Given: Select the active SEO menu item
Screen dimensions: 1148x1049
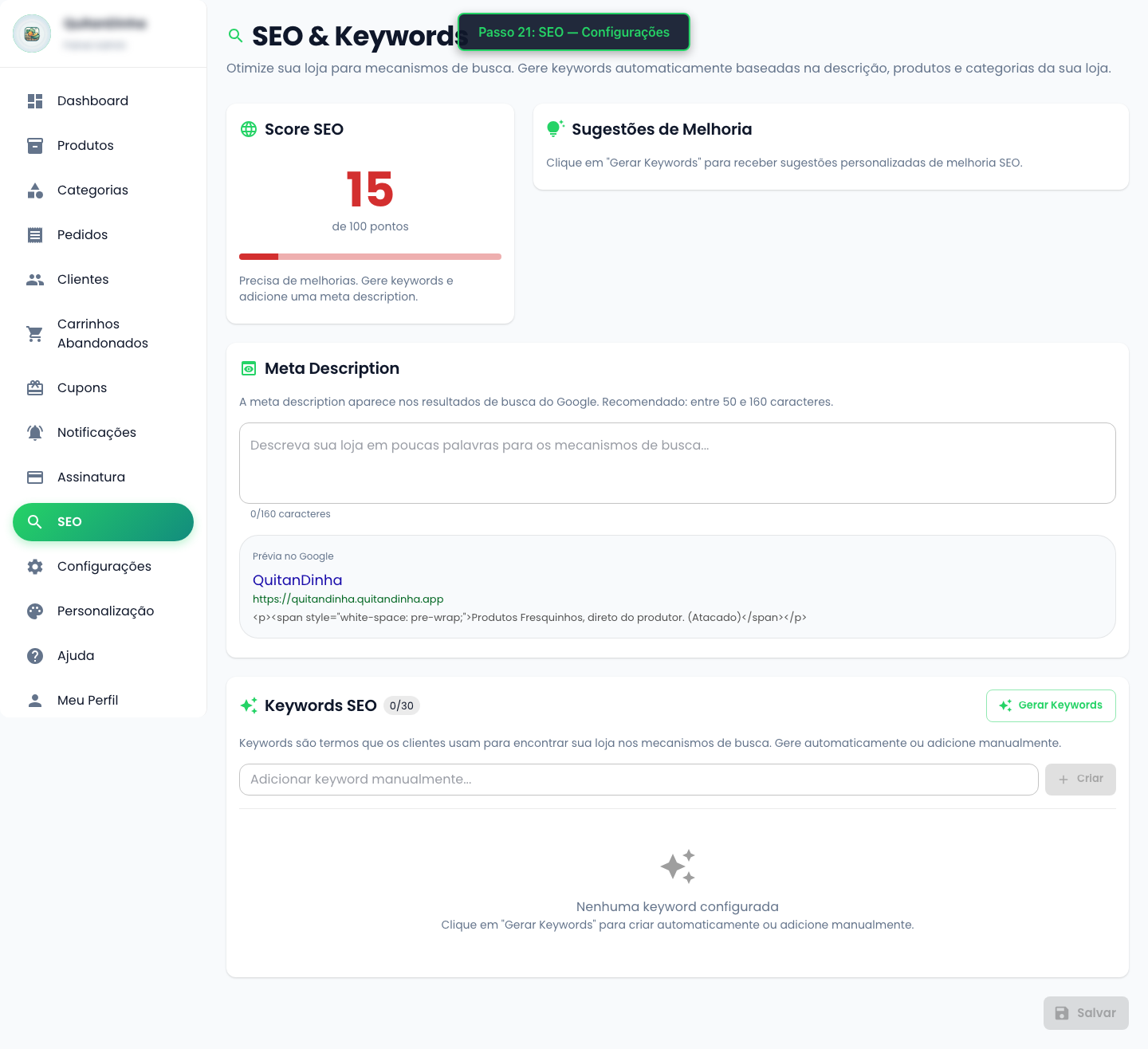Looking at the screenshot, I should click(103, 522).
